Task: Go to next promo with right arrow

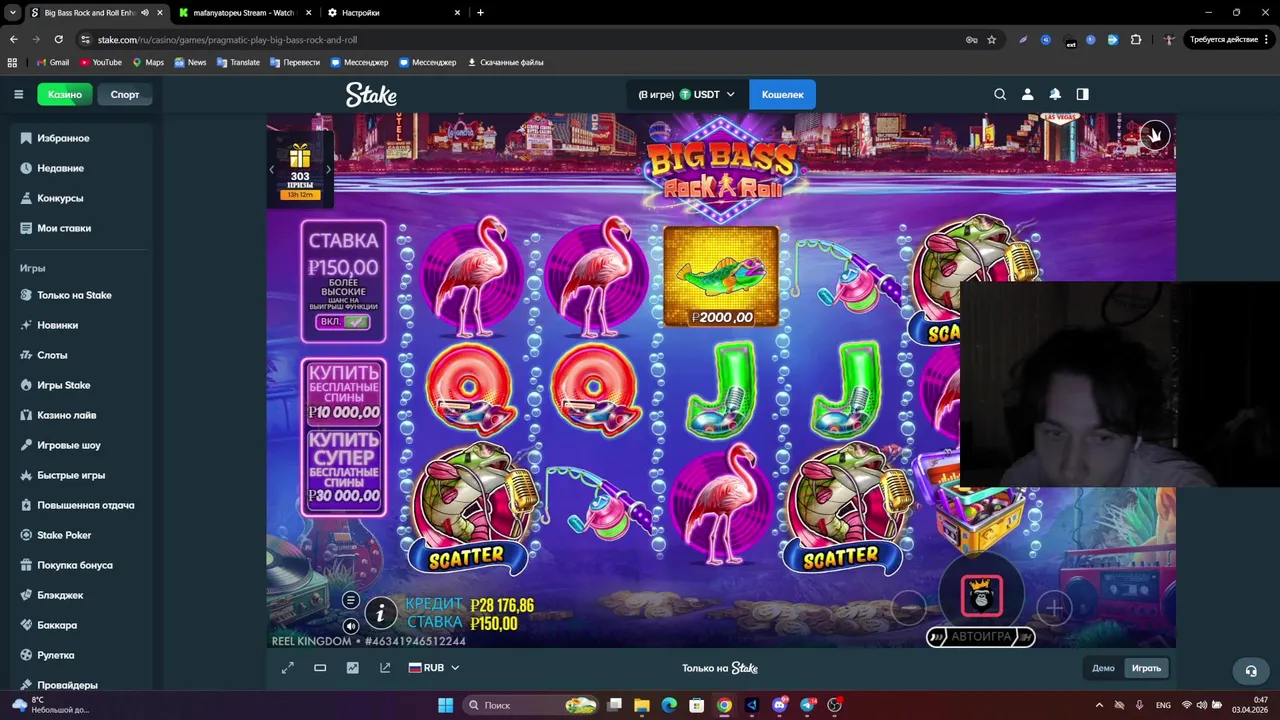Action: pyautogui.click(x=328, y=169)
